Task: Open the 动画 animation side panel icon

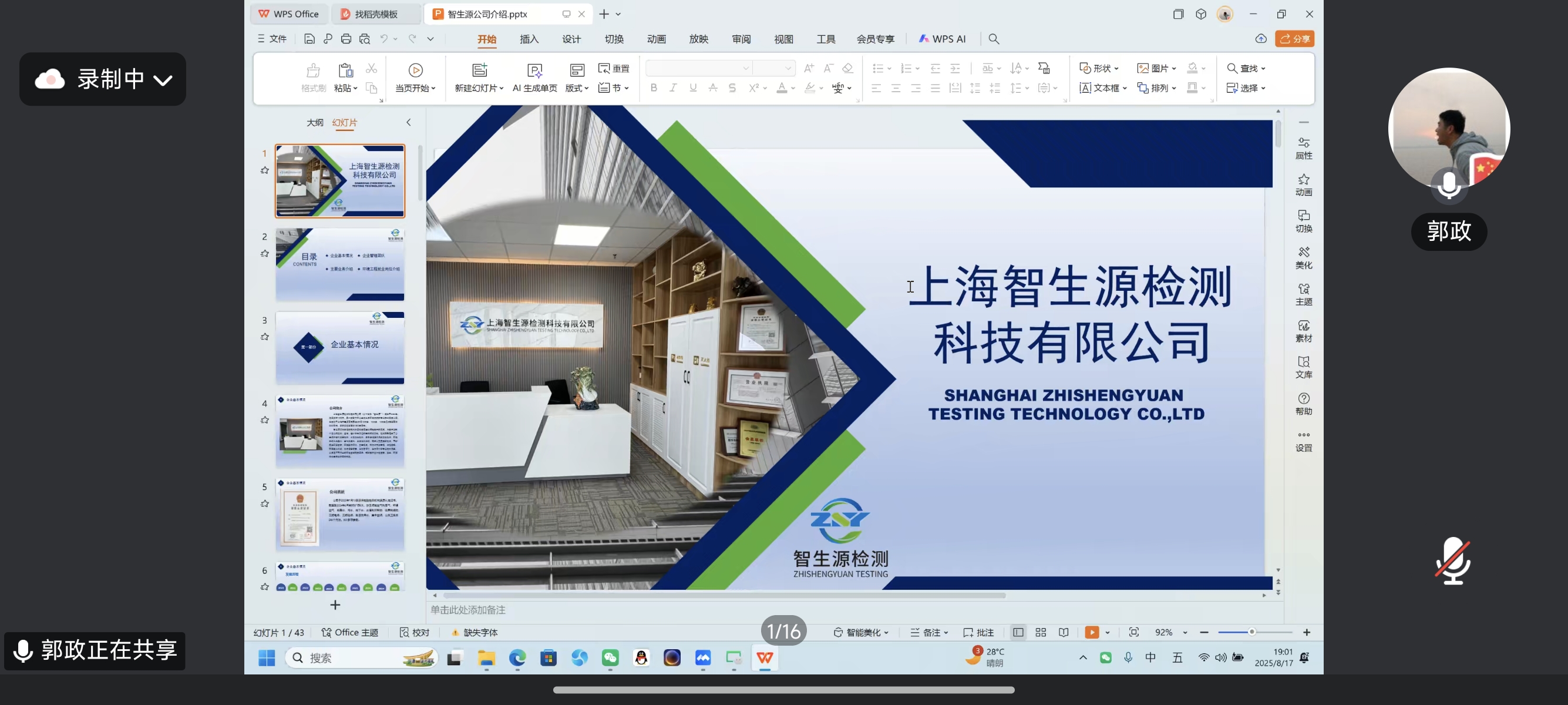Action: 1303,184
